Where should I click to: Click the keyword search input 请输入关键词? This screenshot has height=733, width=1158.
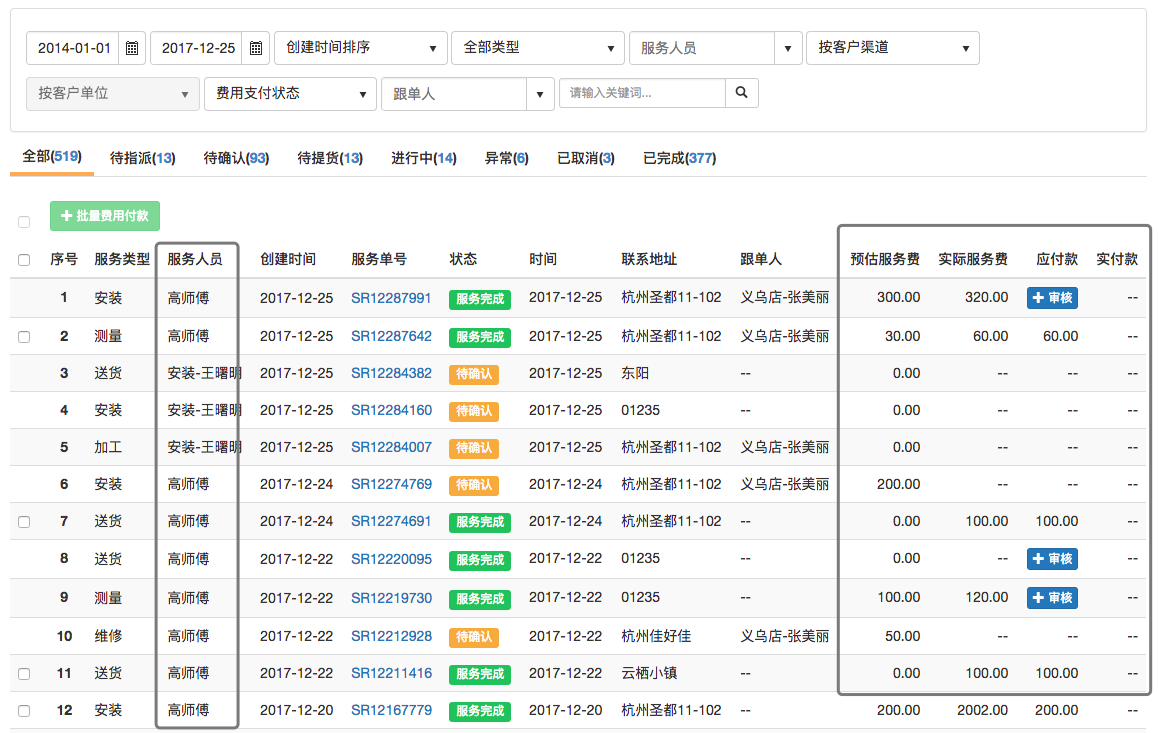click(643, 92)
